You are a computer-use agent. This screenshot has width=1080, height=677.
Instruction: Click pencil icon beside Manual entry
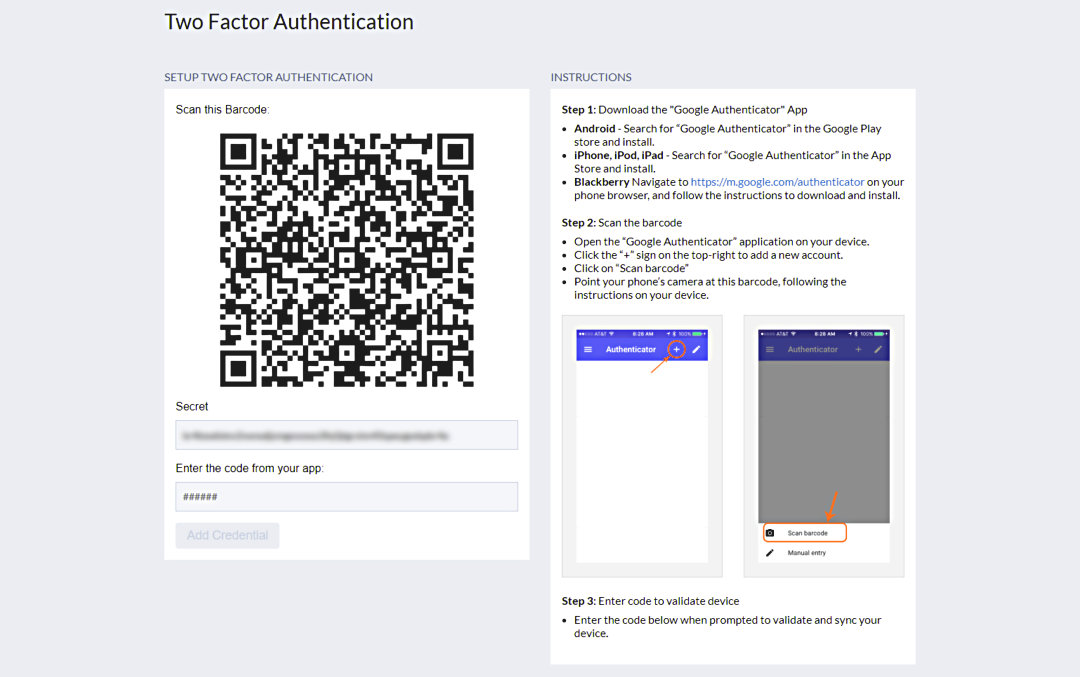click(x=770, y=552)
